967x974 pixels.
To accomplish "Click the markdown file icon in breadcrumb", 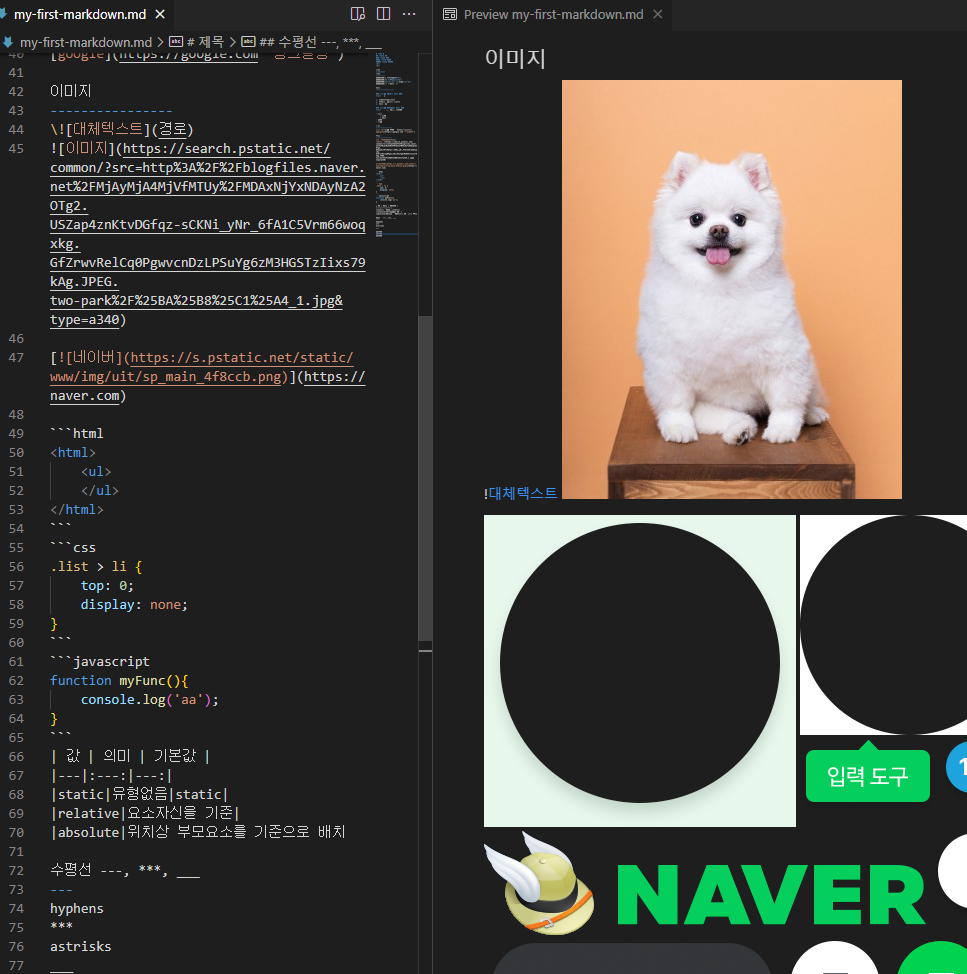I will pos(8,42).
